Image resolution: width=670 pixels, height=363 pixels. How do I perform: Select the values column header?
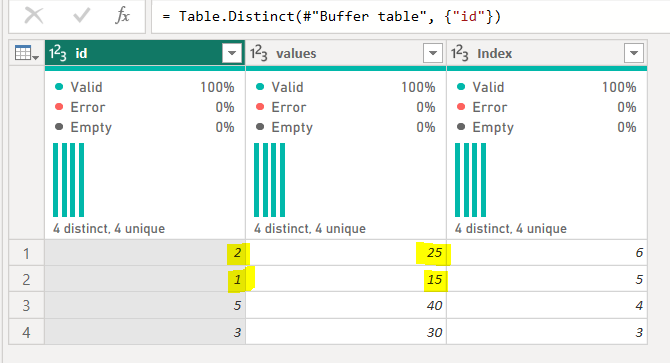pyautogui.click(x=346, y=53)
